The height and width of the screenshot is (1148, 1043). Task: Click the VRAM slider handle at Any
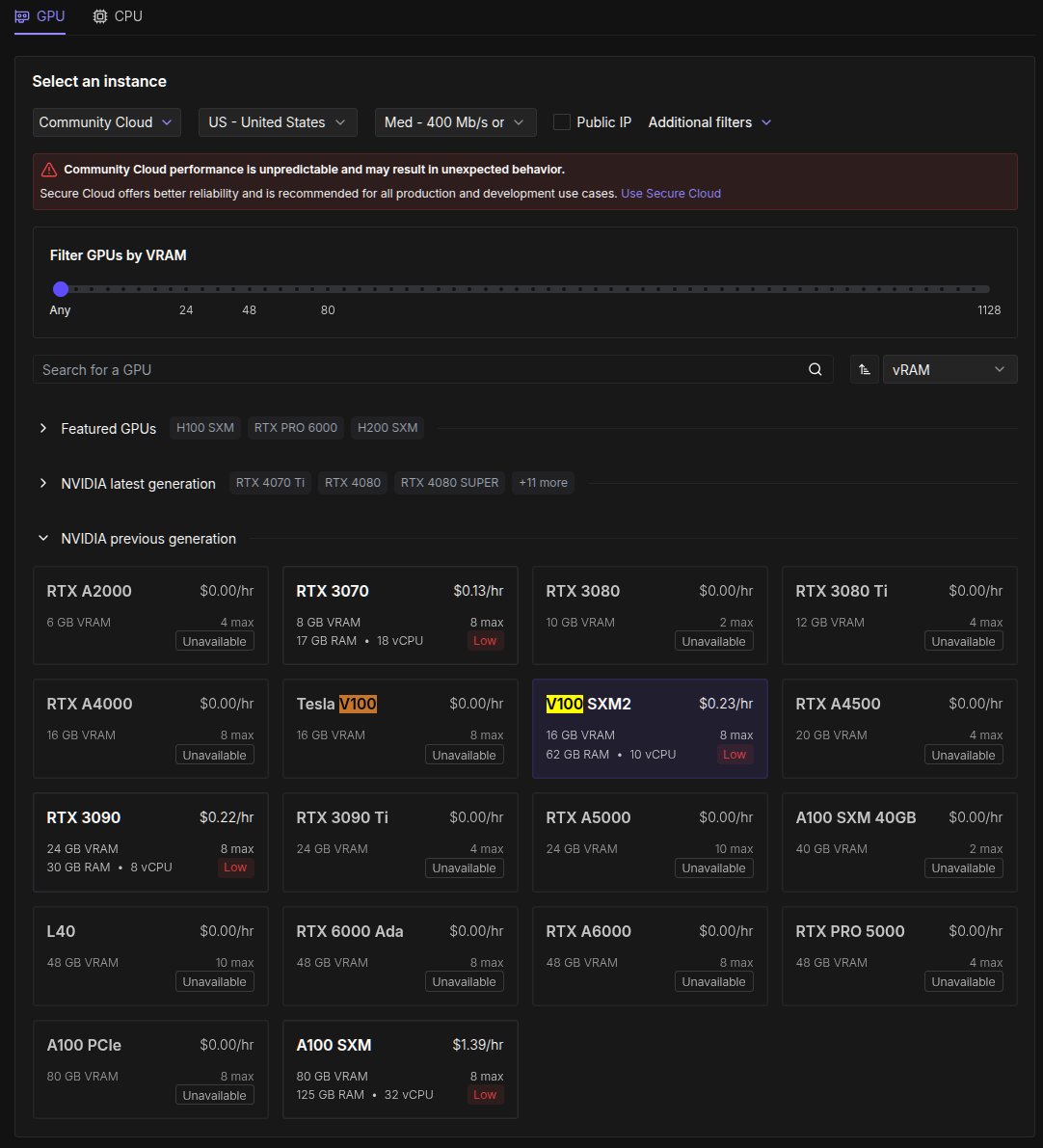pos(61,289)
